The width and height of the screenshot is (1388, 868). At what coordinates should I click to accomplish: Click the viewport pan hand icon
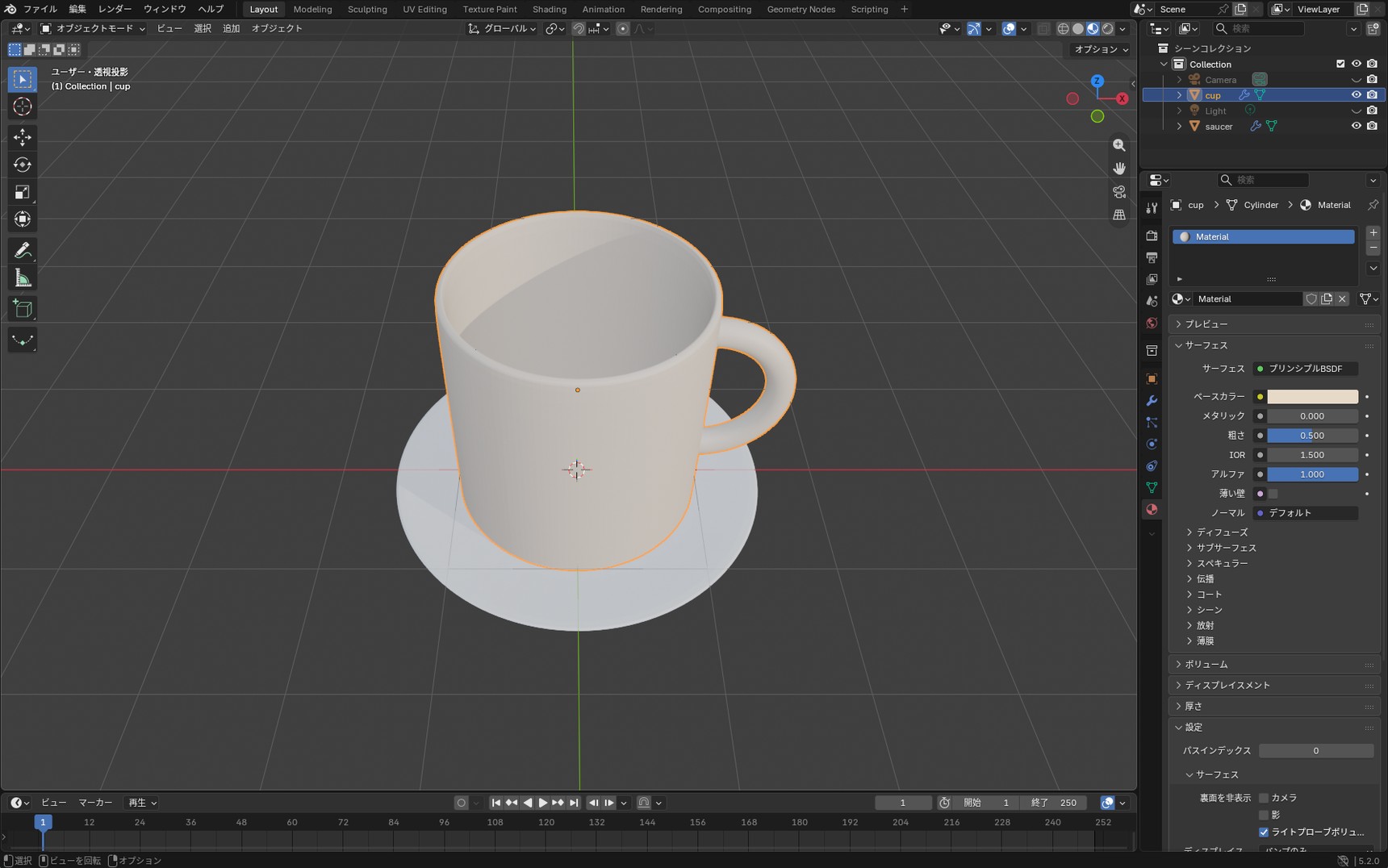tap(1118, 169)
